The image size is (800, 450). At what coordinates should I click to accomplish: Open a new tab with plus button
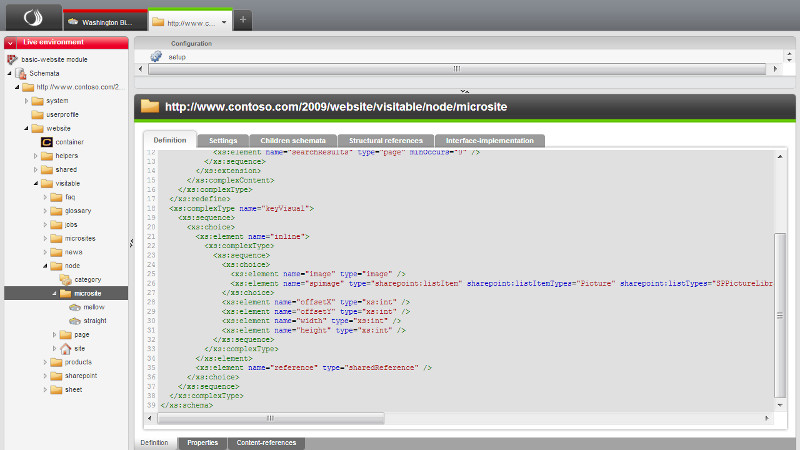[244, 20]
